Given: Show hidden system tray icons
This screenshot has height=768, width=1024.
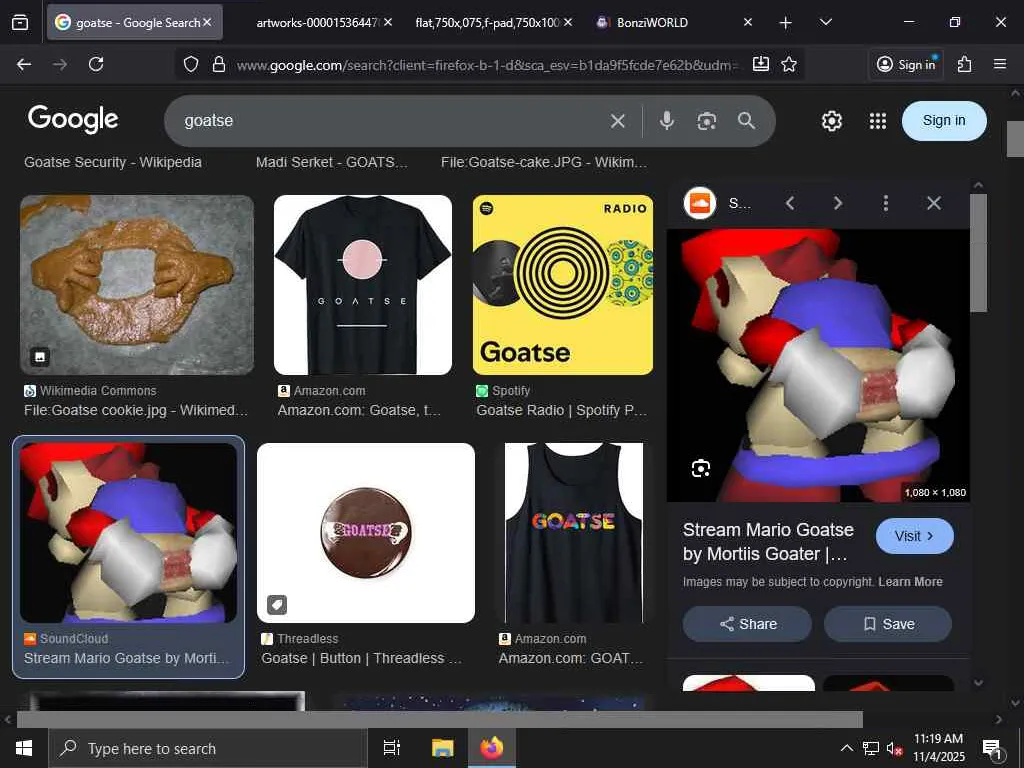Looking at the screenshot, I should [x=846, y=748].
